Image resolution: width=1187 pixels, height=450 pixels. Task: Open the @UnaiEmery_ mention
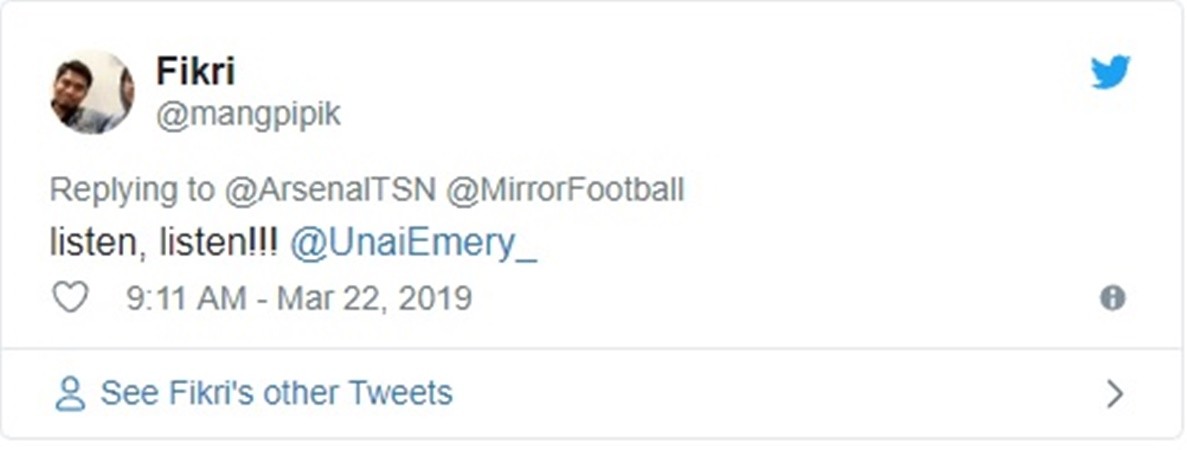pyautogui.click(x=413, y=245)
